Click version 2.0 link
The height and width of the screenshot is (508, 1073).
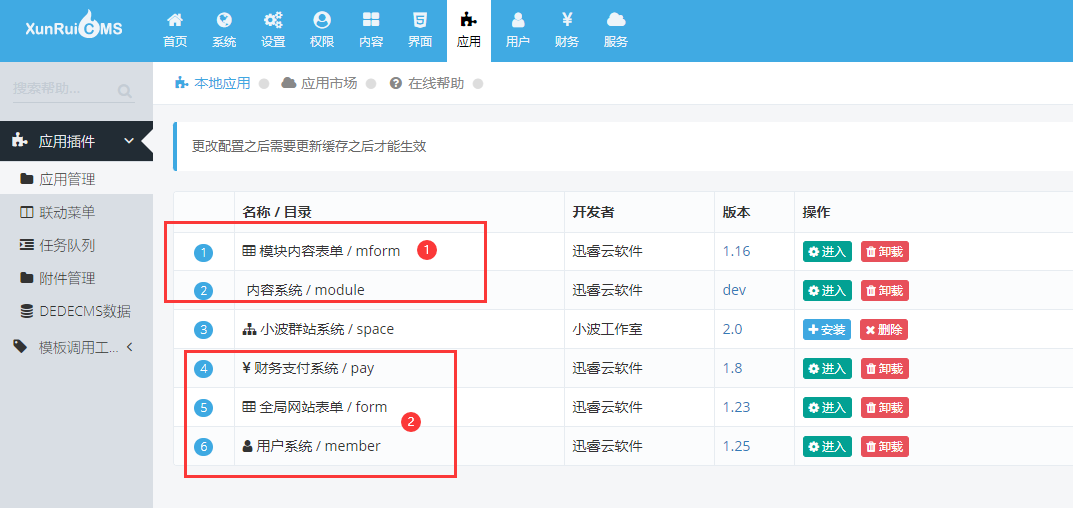click(x=732, y=329)
